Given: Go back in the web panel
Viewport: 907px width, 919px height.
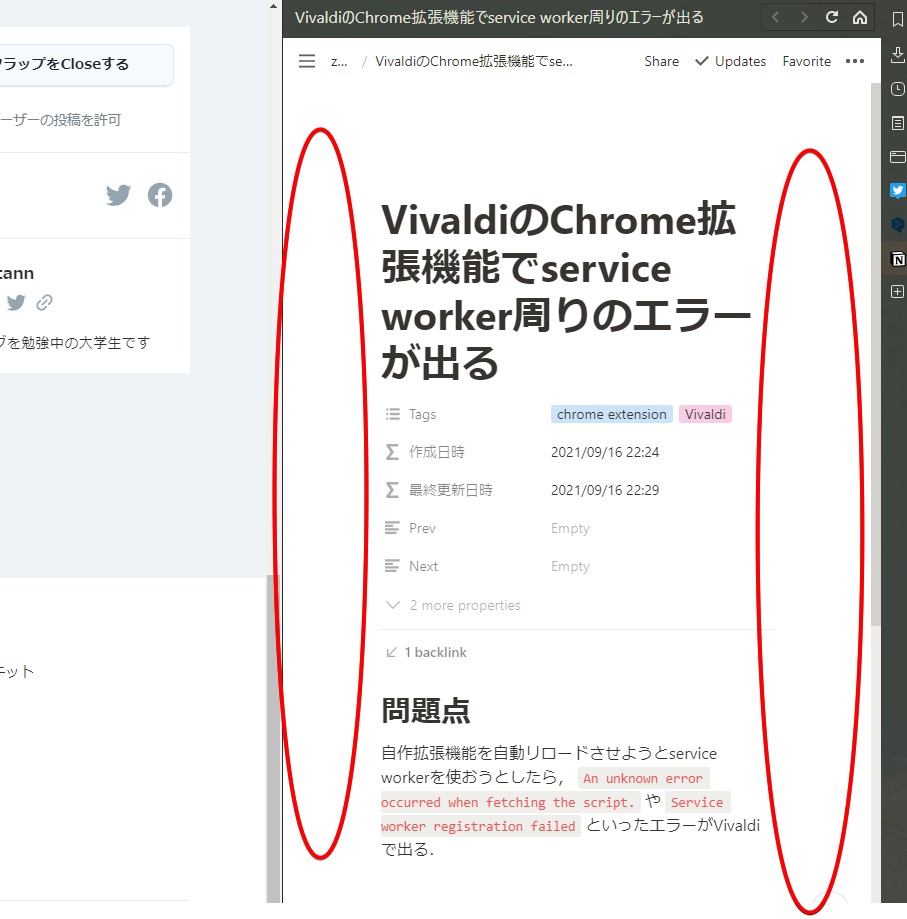Looking at the screenshot, I should pos(775,18).
